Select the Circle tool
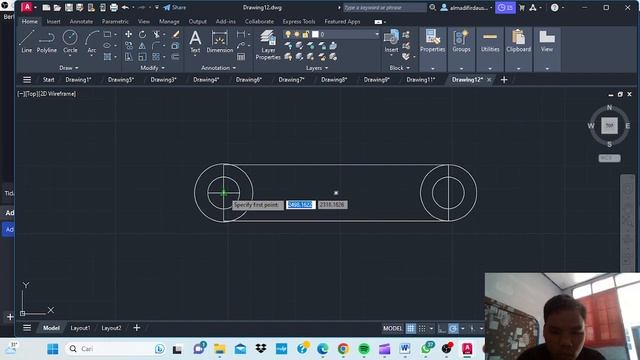The image size is (640, 360). point(70,40)
